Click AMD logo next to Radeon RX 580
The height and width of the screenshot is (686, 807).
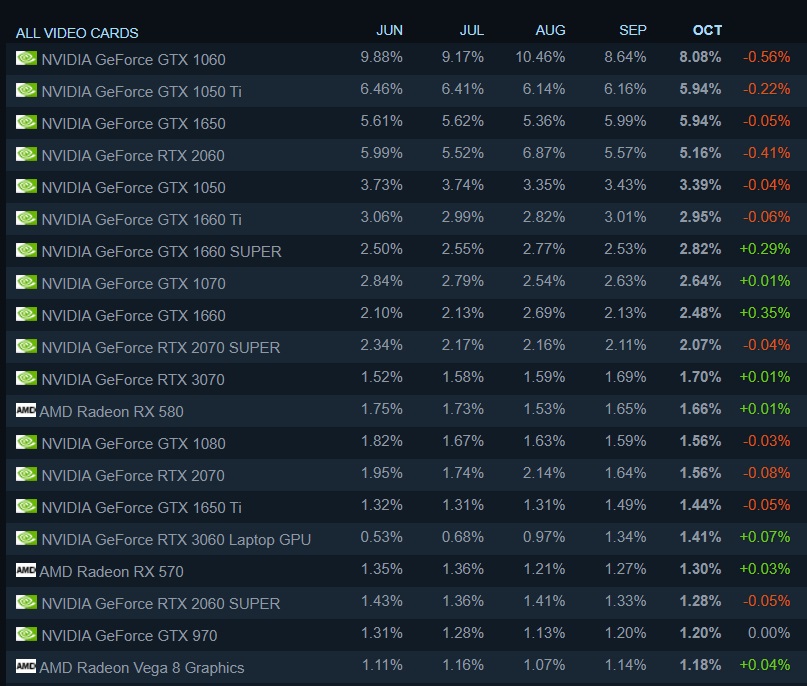click(26, 410)
